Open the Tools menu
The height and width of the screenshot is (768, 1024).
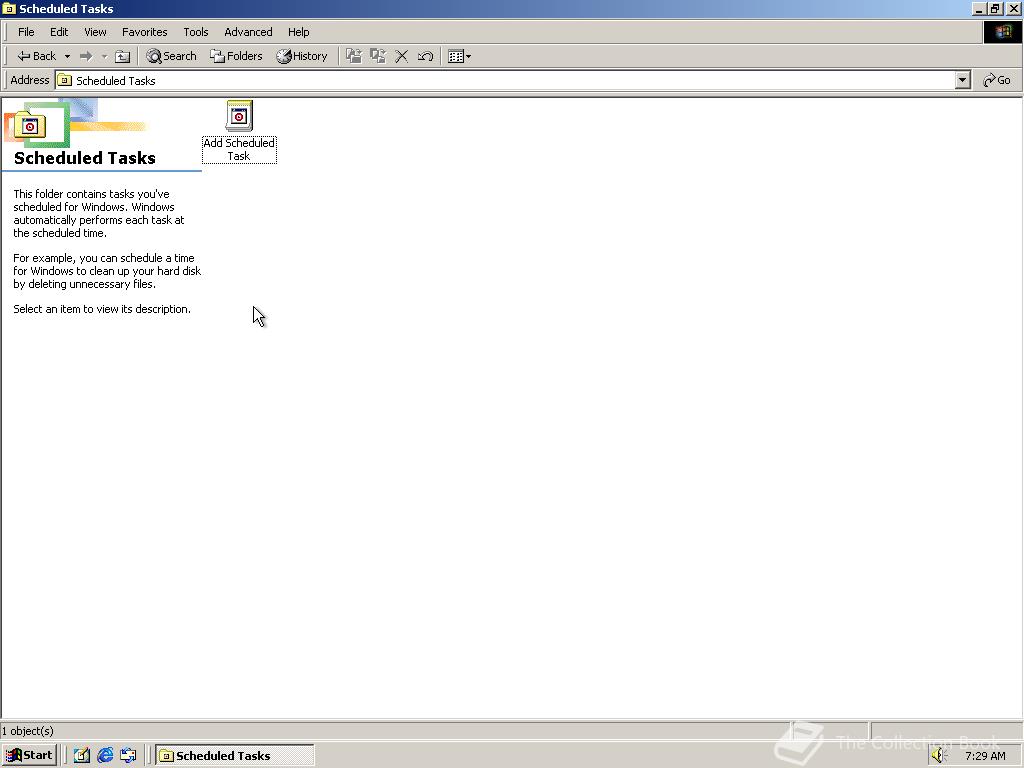(195, 32)
